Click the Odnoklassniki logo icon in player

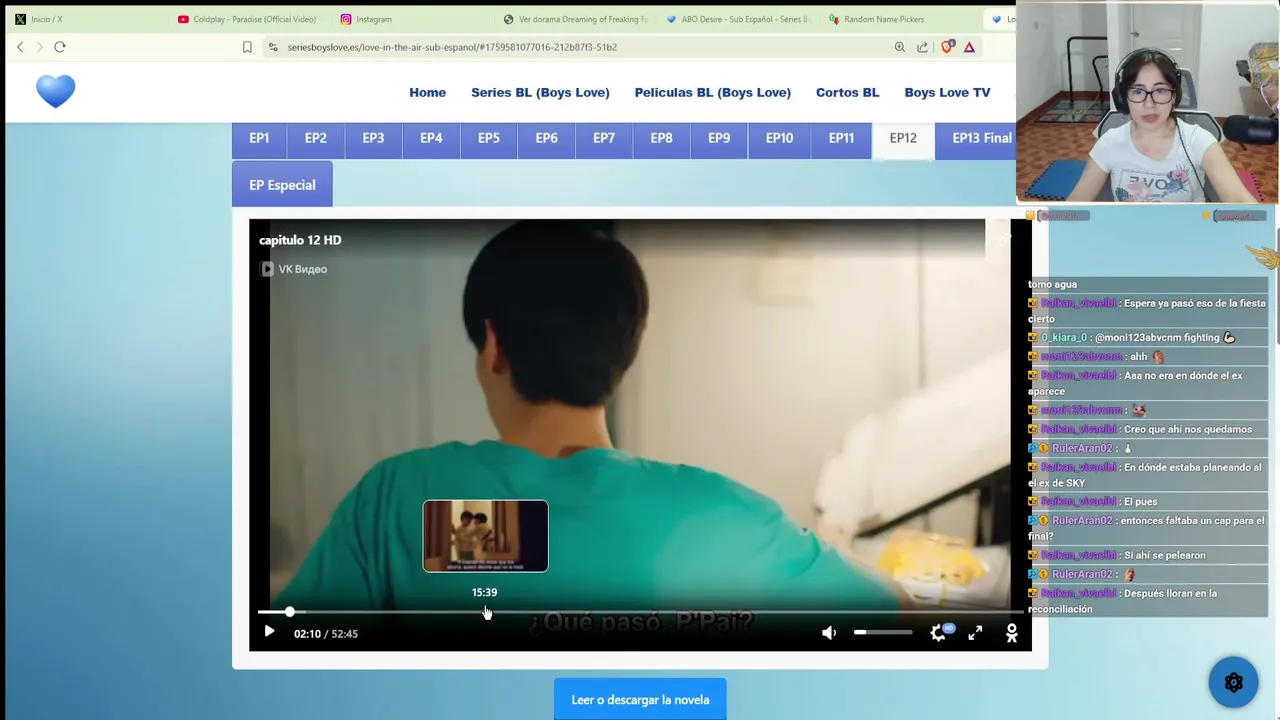point(1012,633)
